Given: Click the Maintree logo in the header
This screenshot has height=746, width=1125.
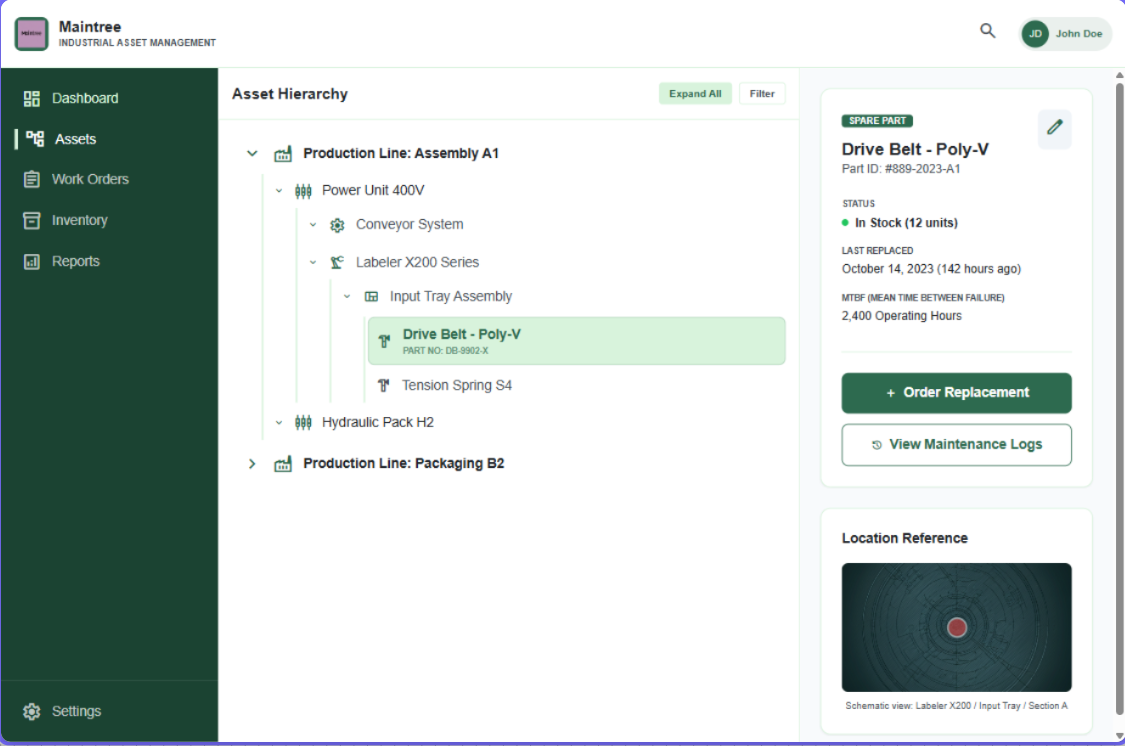Looking at the screenshot, I should coord(31,33).
